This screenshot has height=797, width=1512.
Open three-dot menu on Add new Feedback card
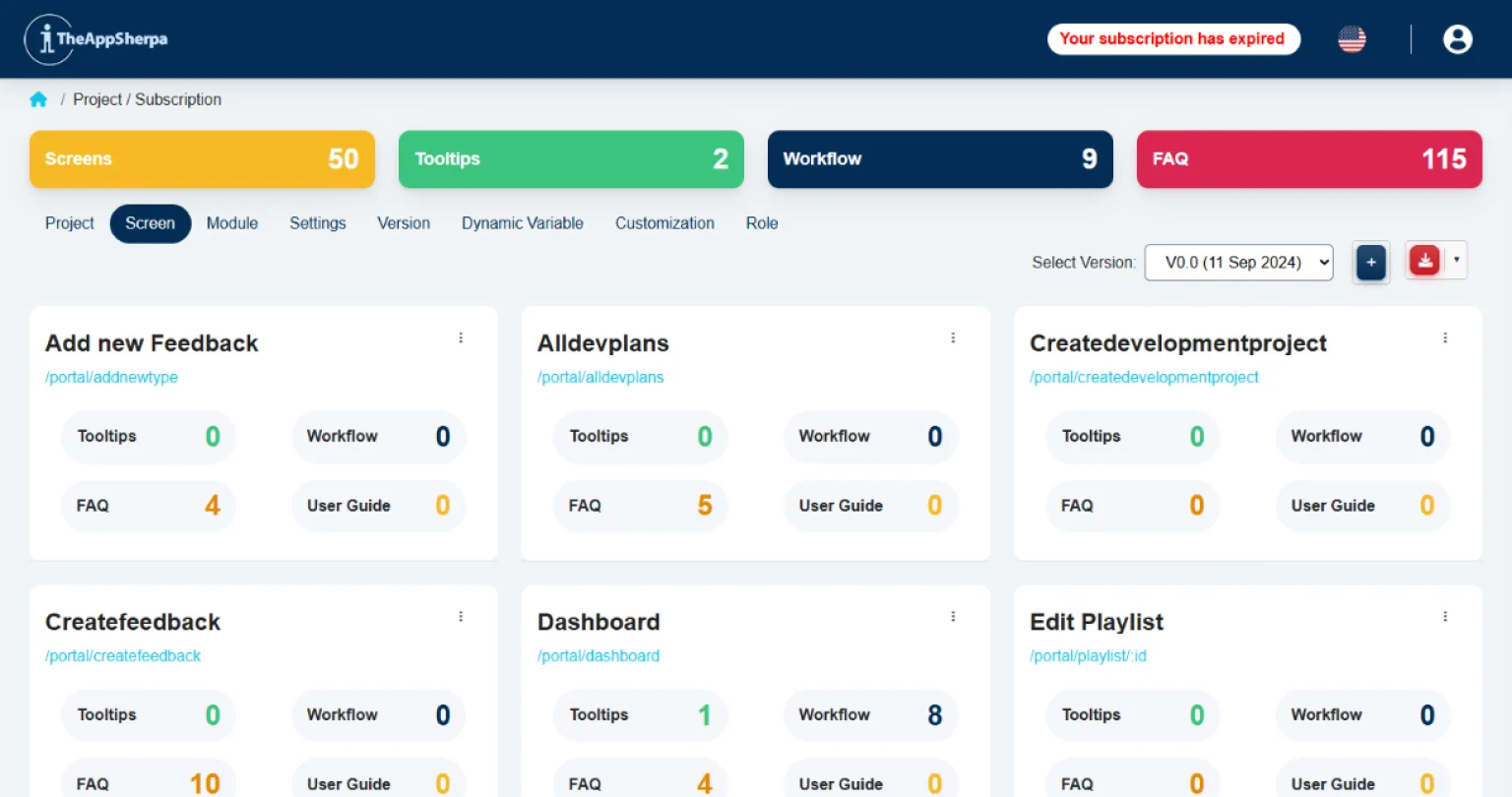pyautogui.click(x=461, y=337)
